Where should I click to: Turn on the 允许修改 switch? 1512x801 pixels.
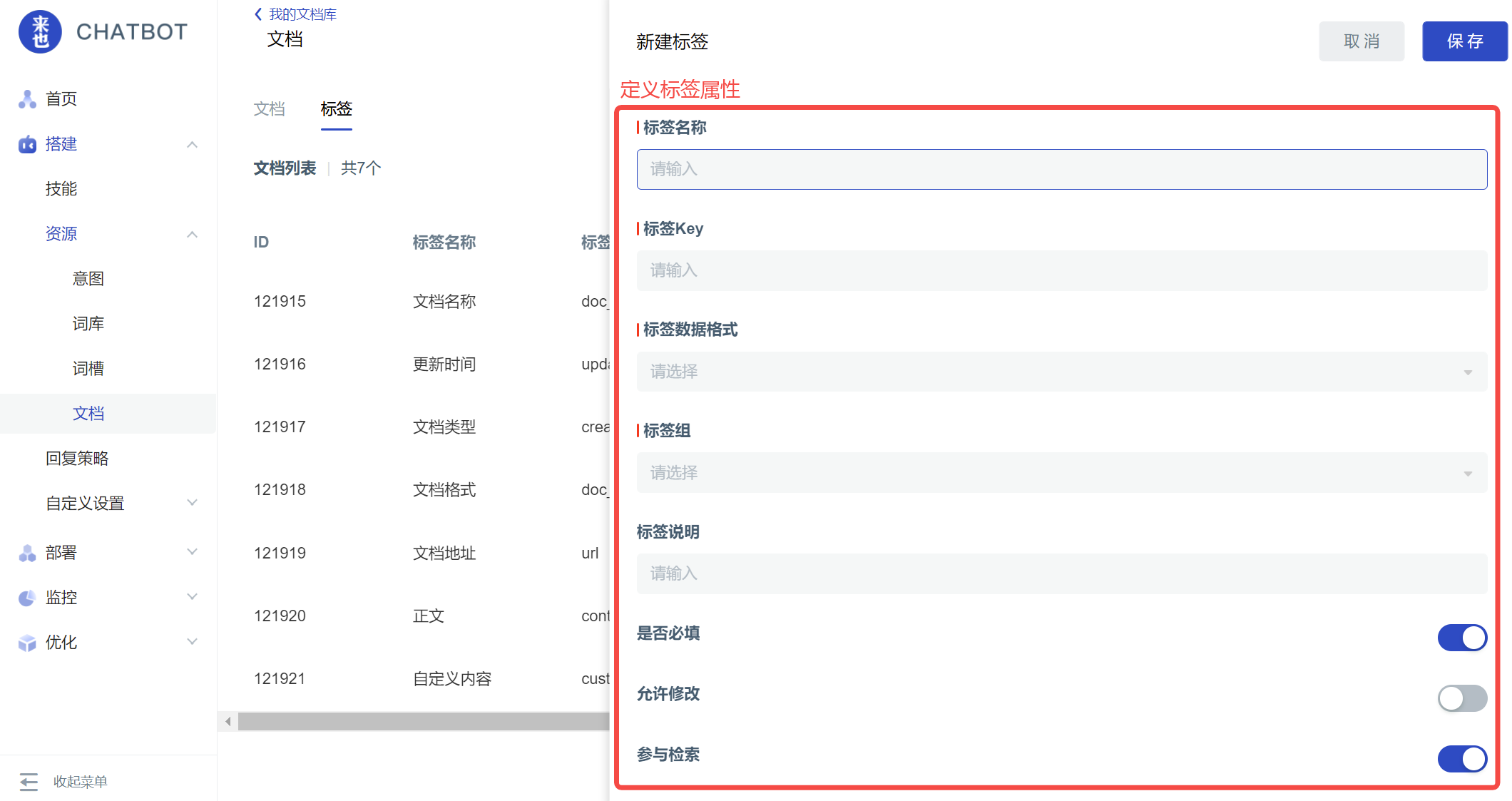(x=1462, y=698)
